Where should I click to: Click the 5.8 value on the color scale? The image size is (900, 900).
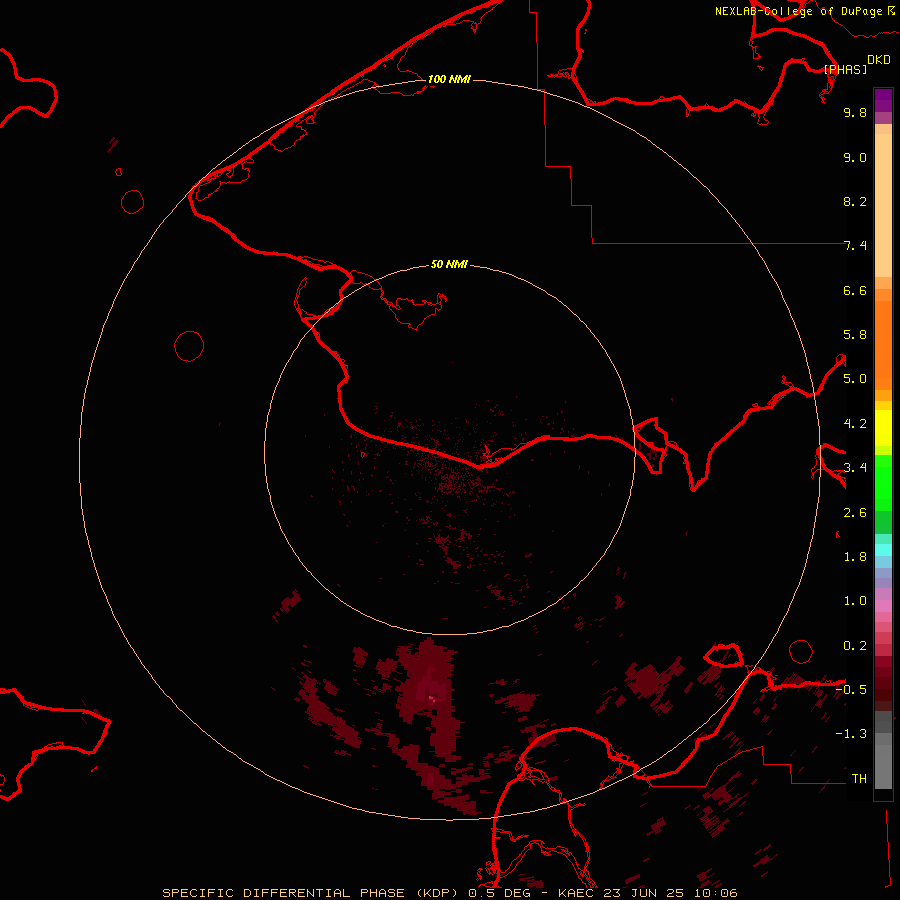click(x=855, y=335)
